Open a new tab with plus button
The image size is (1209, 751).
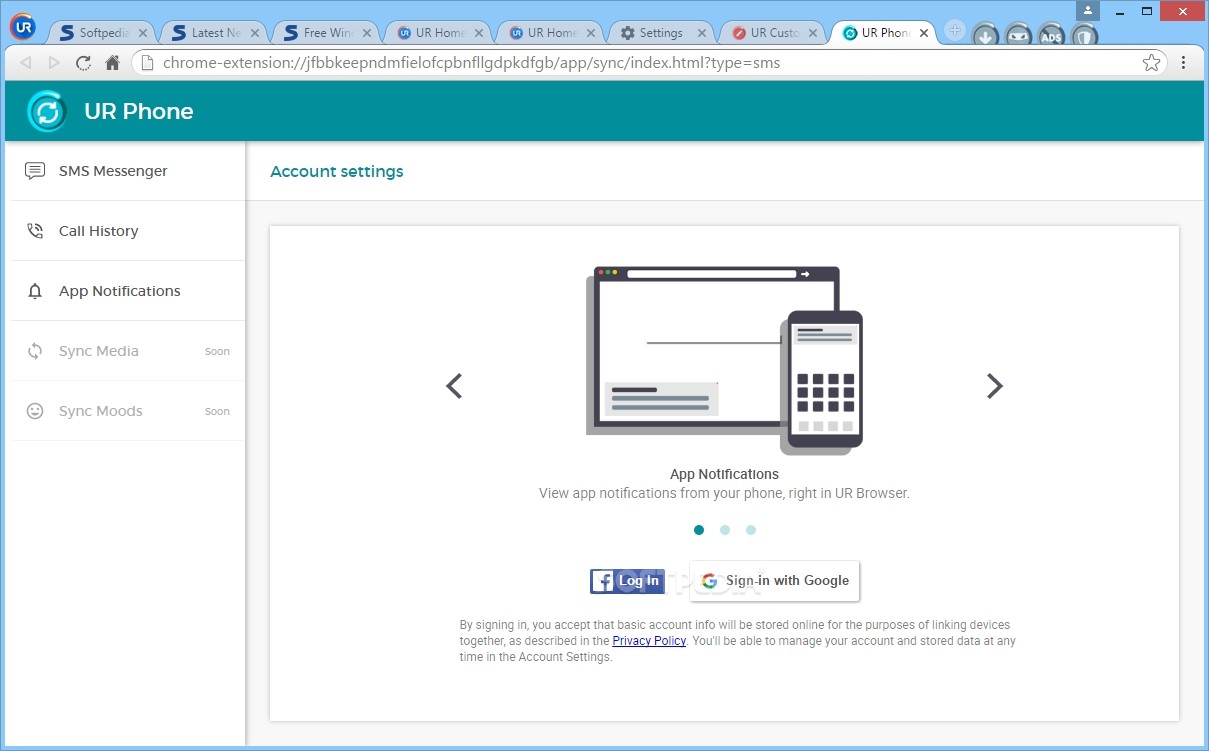tap(954, 31)
